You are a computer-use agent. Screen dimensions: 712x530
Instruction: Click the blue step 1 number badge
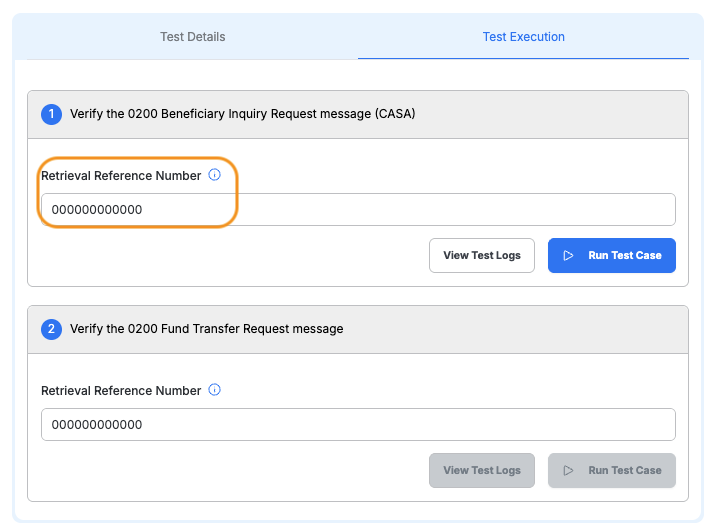52,114
